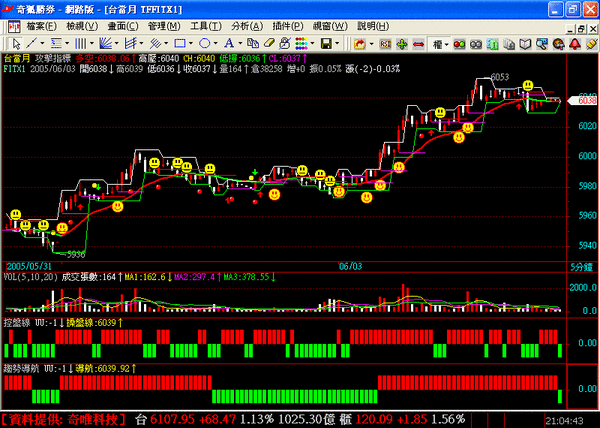Open the rectangle tool dropdown
Viewport: 600px width, 428px height.
point(191,44)
